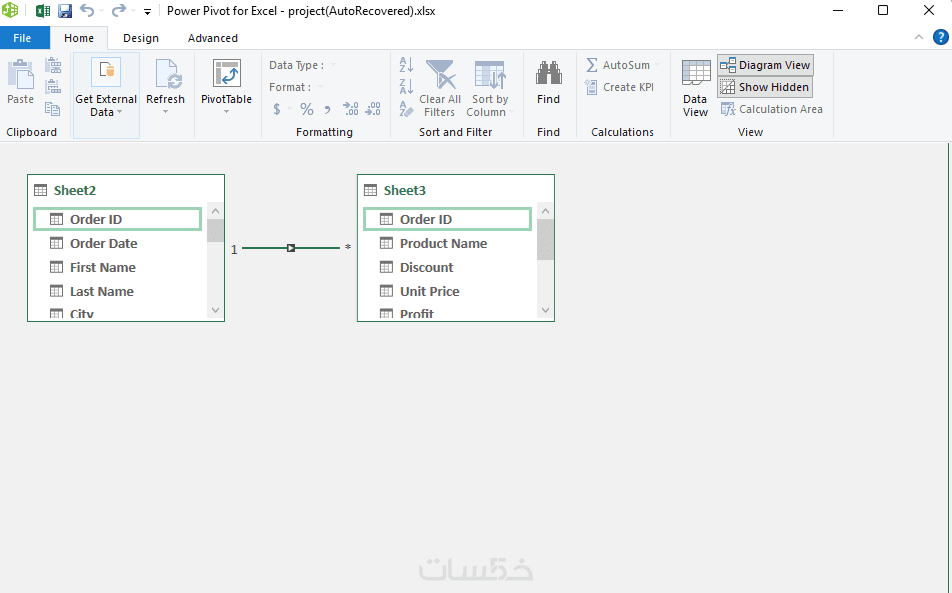
Task: Expand the Sort by Column dropdown arrow
Action: pyautogui.click(x=511, y=112)
